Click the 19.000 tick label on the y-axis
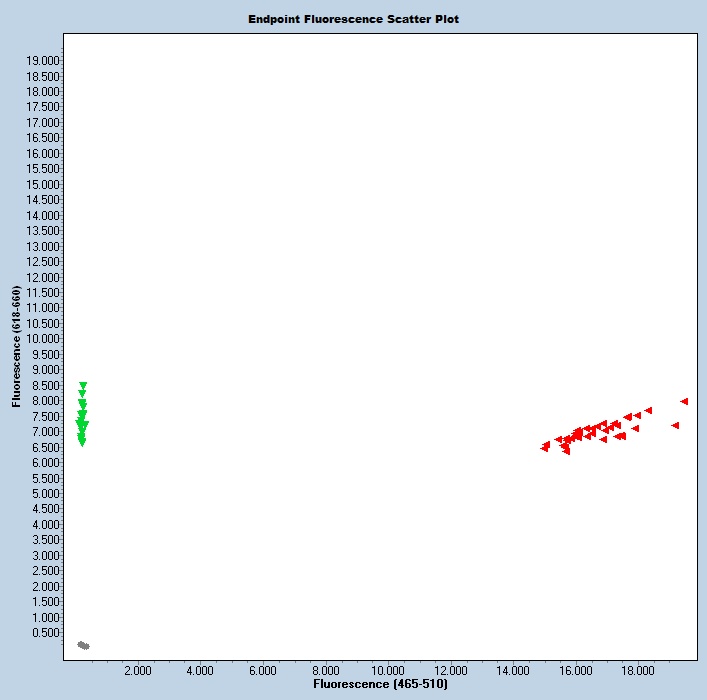This screenshot has width=707, height=700. tap(44, 60)
